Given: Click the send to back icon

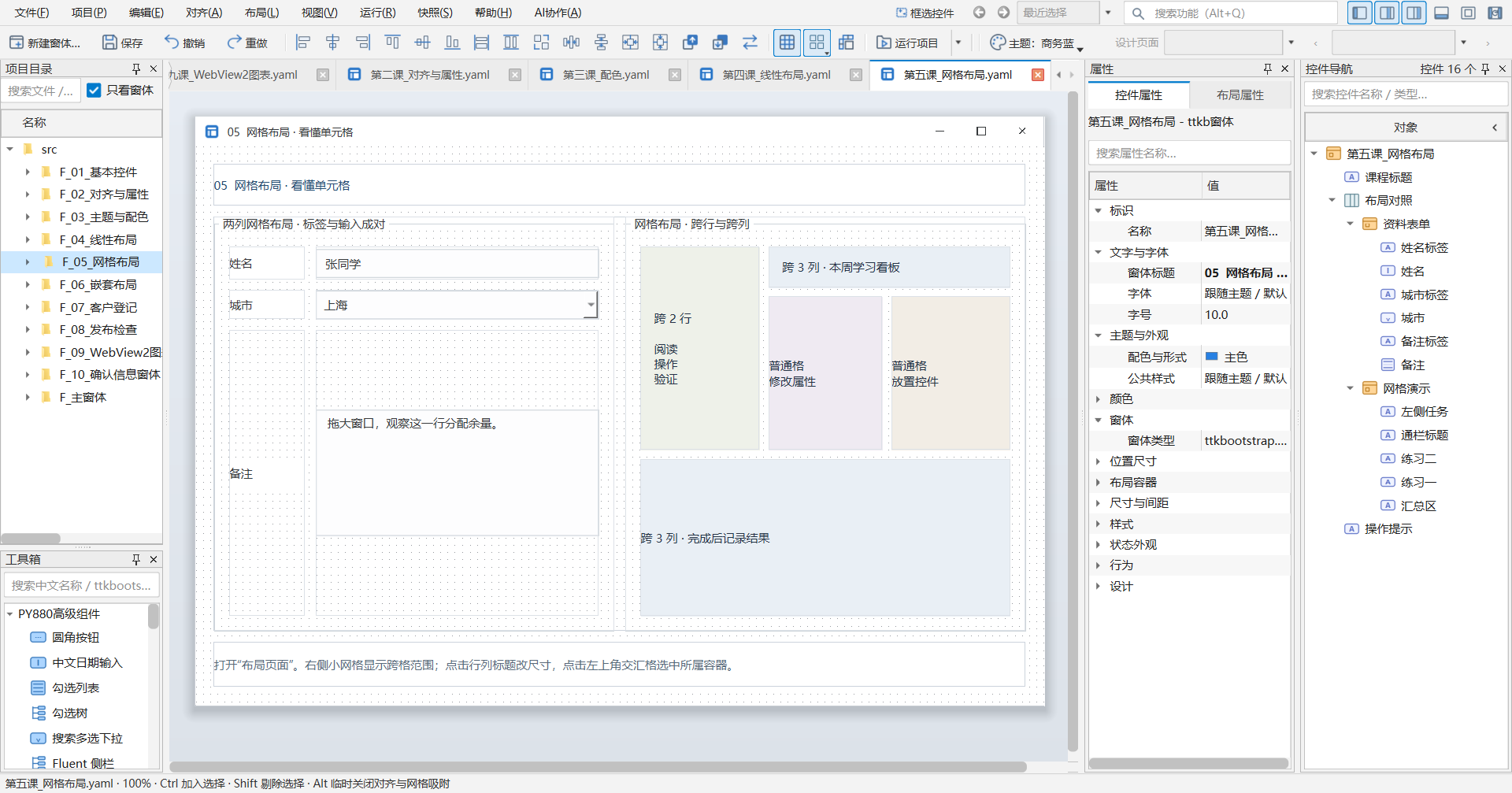Looking at the screenshot, I should click(x=720, y=43).
